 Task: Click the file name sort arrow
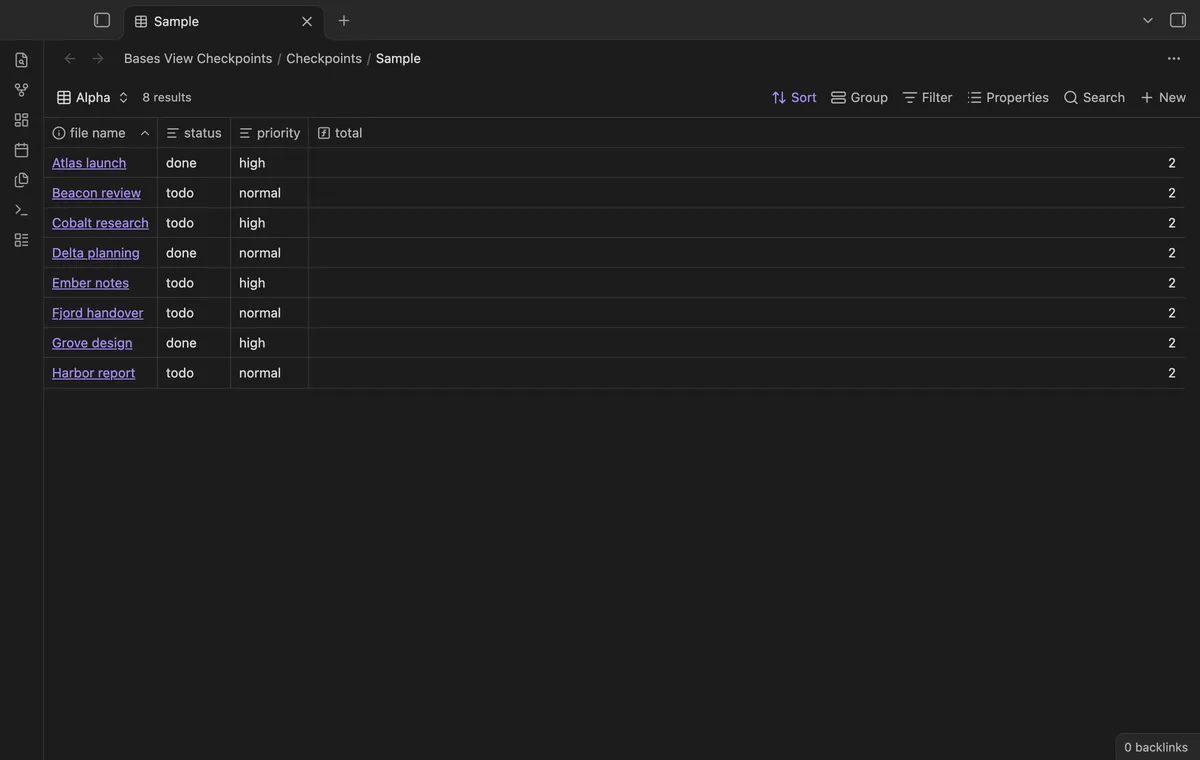point(145,133)
